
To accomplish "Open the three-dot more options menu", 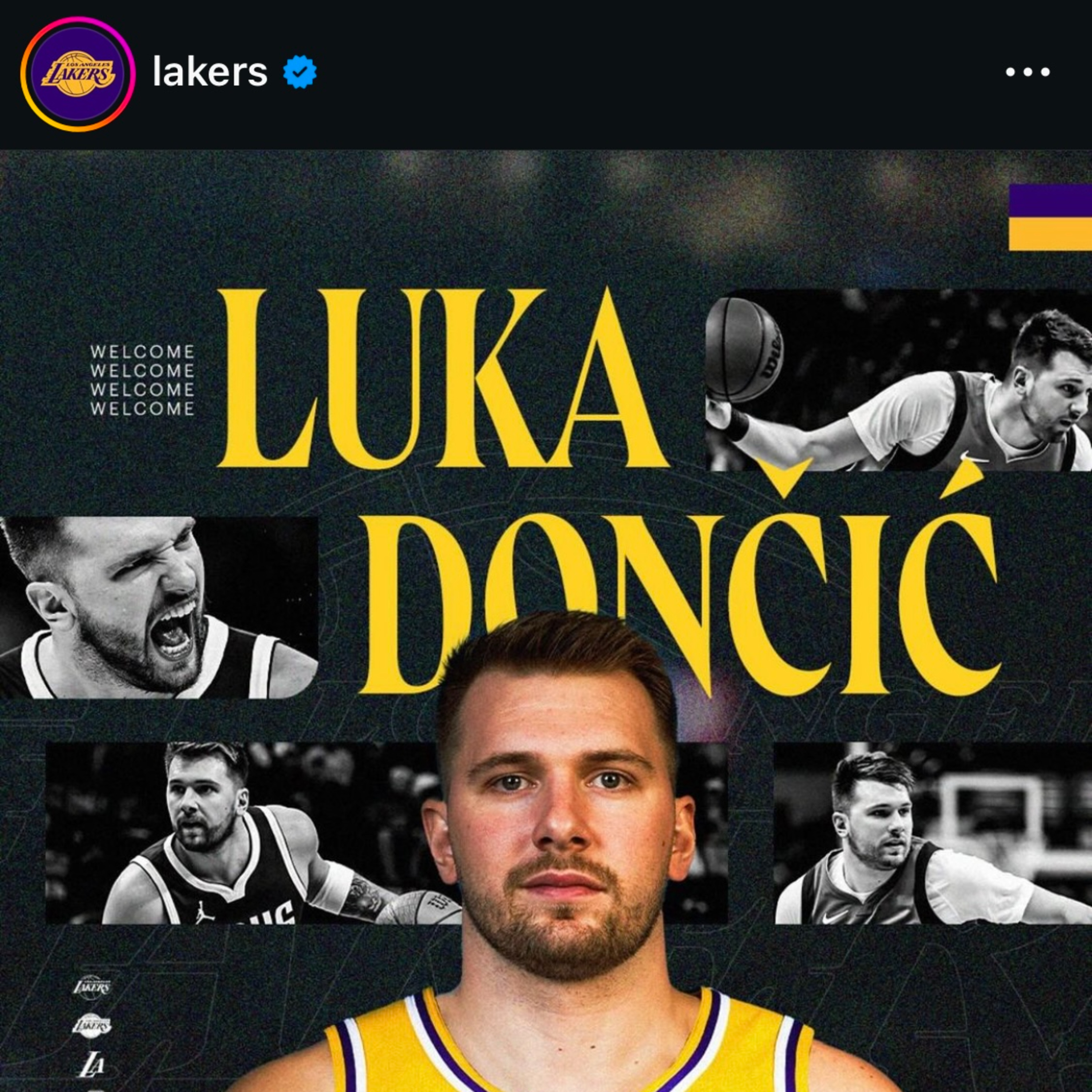I will pos(1028,72).
